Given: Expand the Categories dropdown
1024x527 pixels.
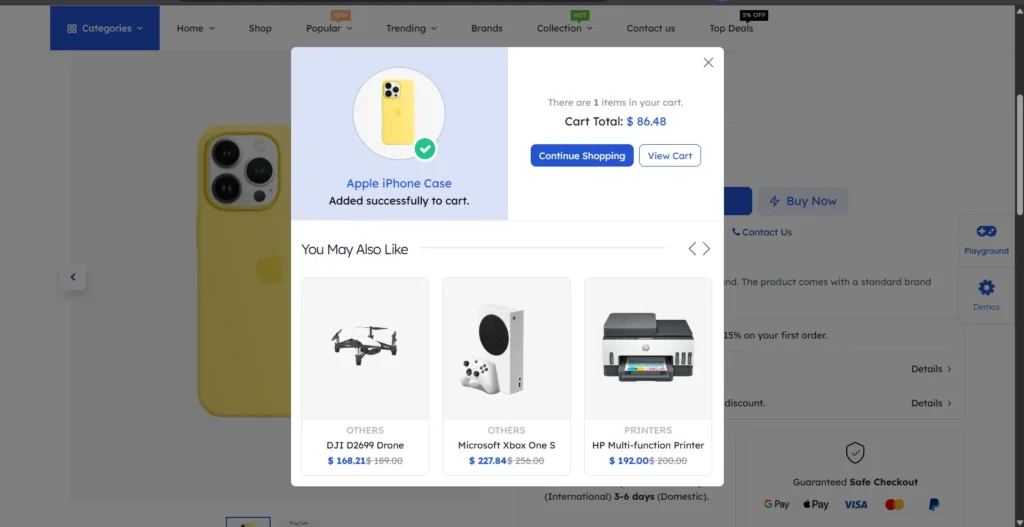Looking at the screenshot, I should coord(105,28).
